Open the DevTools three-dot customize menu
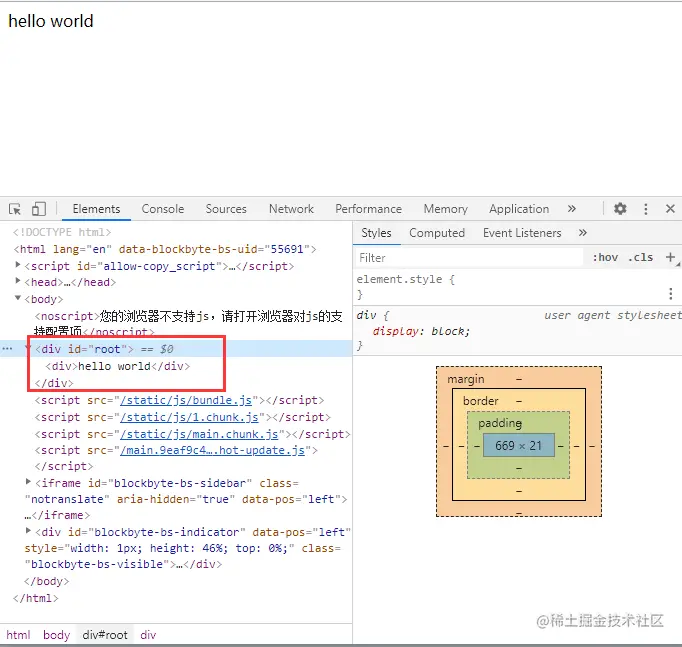Viewport: 682px width, 647px height. (x=645, y=209)
